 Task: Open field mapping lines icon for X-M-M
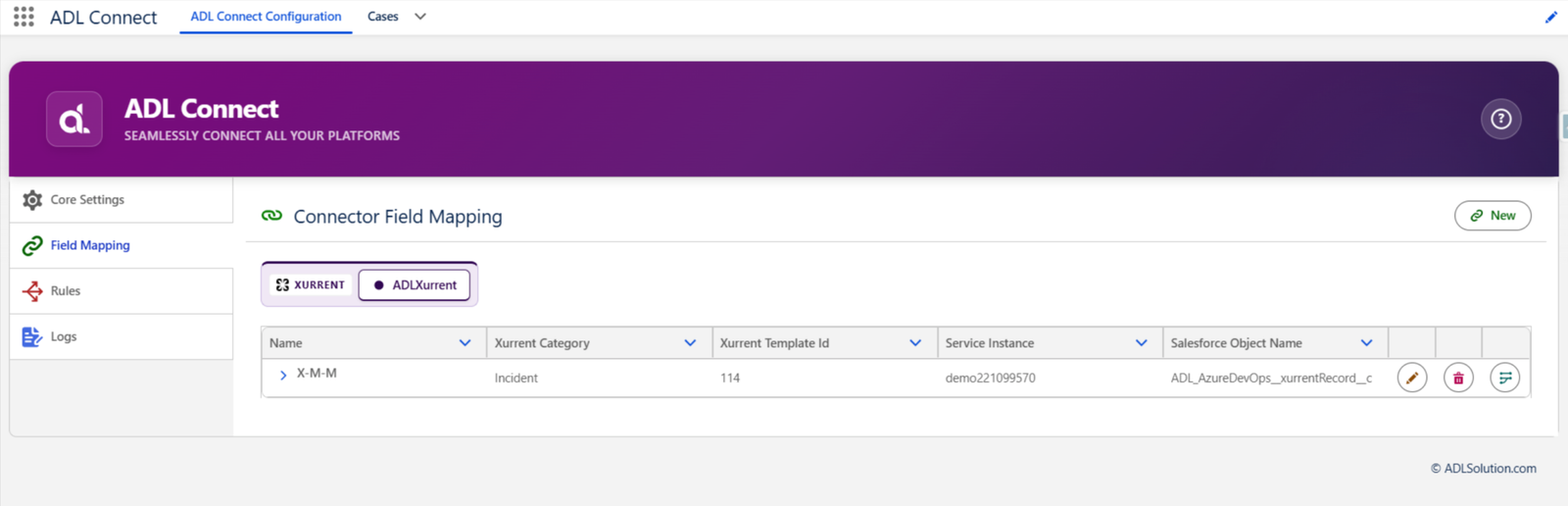[1504, 378]
